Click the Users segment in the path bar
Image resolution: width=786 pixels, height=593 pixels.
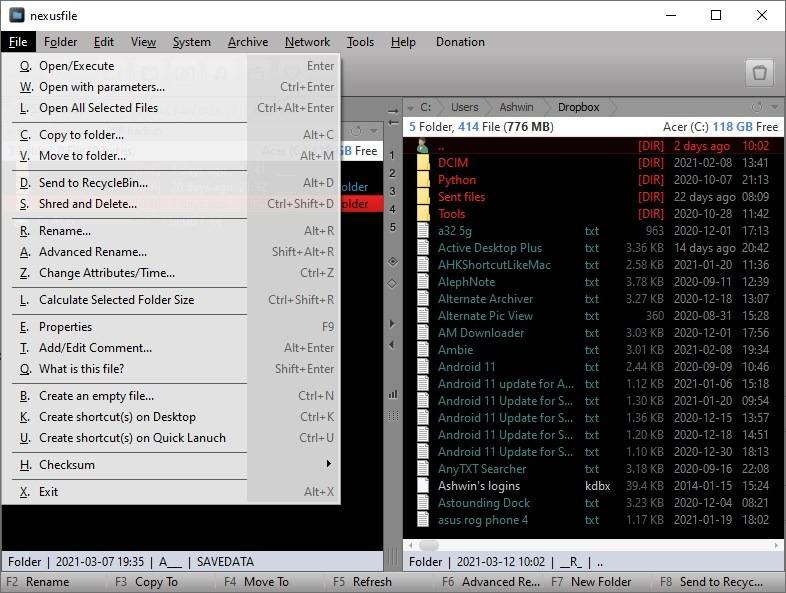[464, 107]
